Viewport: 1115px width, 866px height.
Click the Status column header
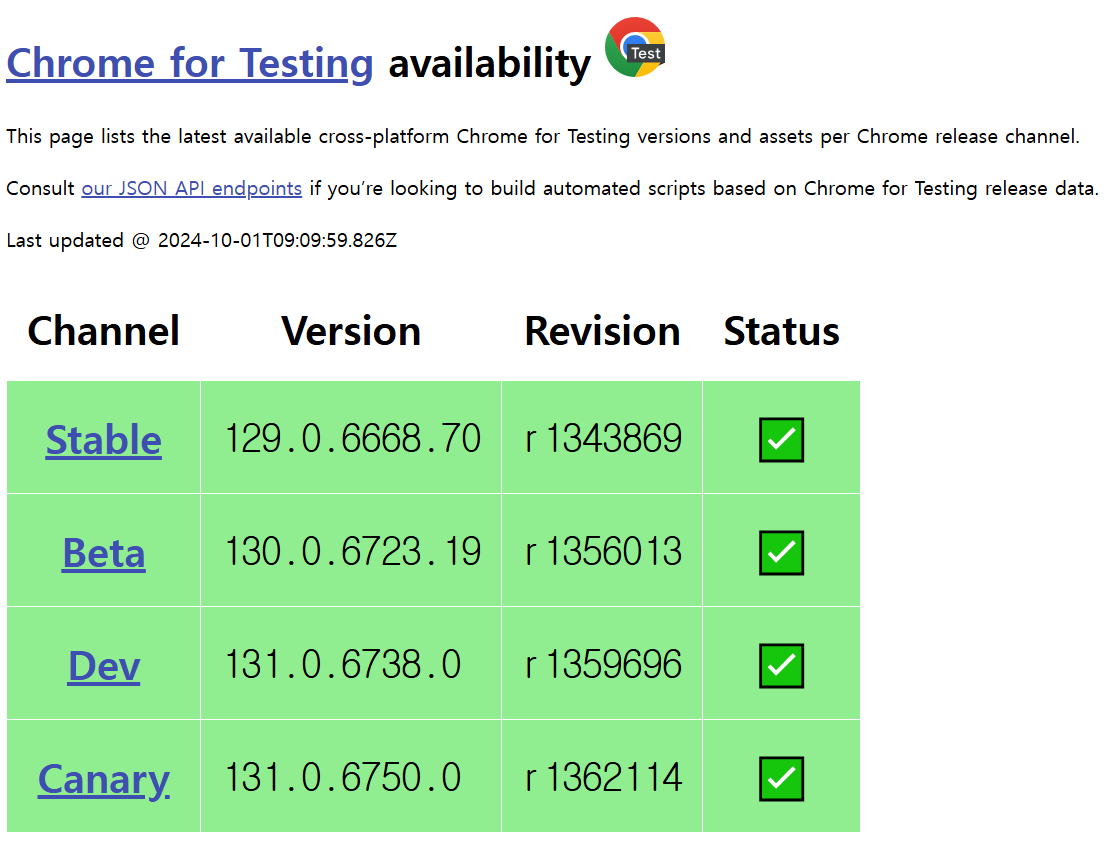pos(781,331)
